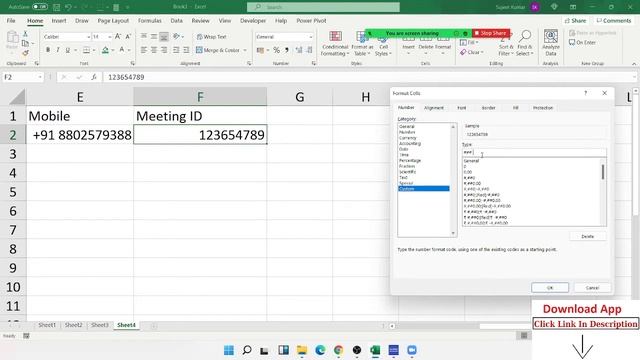The height and width of the screenshot is (360, 640).
Task: Open Name Box dropdown arrow
Action: coord(40,77)
